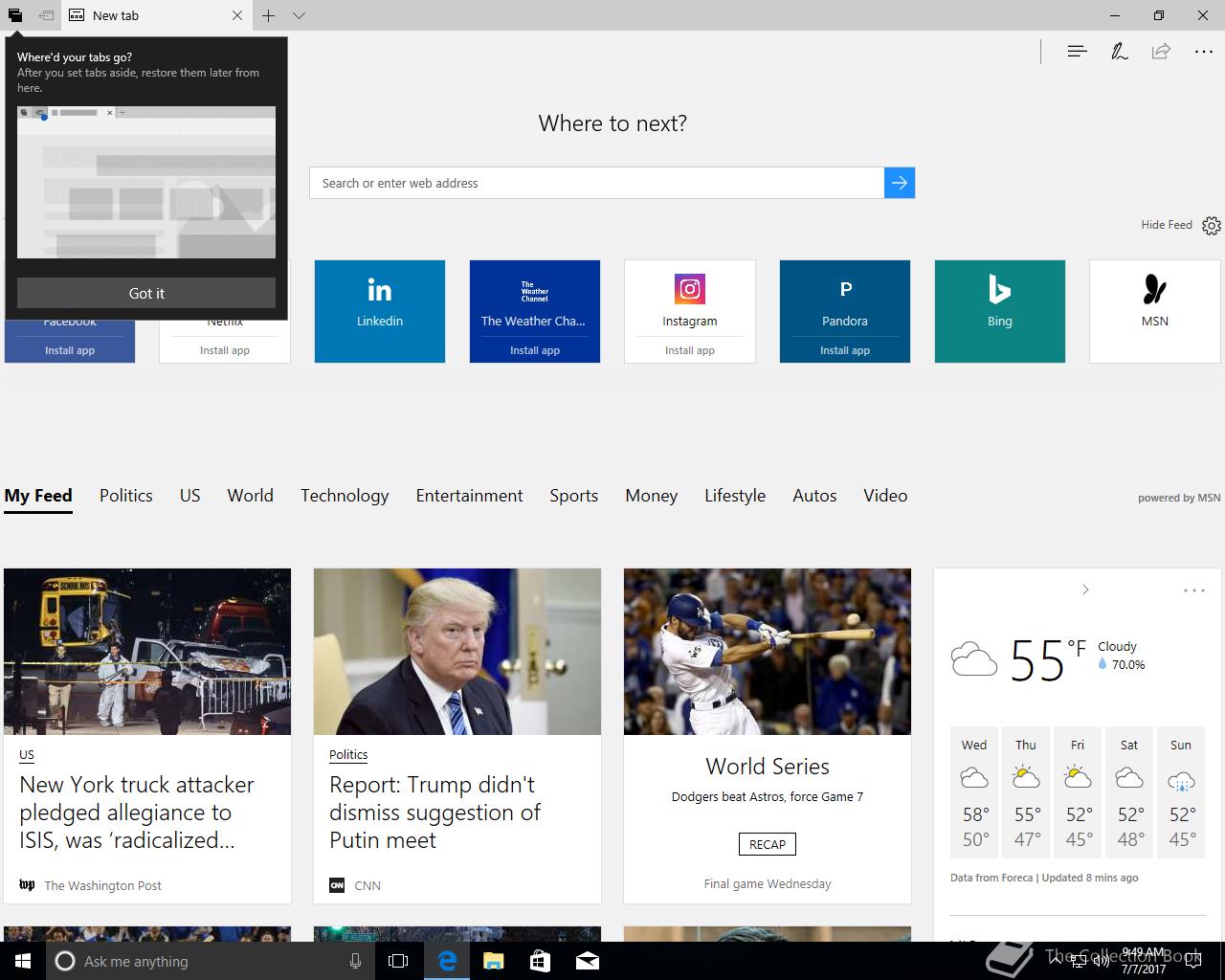
Task: Open the Linkedin top site tile
Action: (380, 311)
